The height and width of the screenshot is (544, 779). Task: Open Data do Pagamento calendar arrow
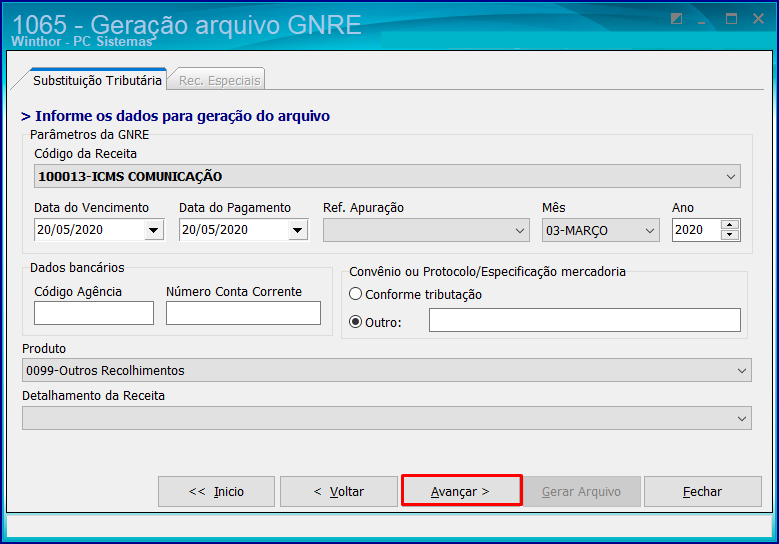(x=298, y=230)
